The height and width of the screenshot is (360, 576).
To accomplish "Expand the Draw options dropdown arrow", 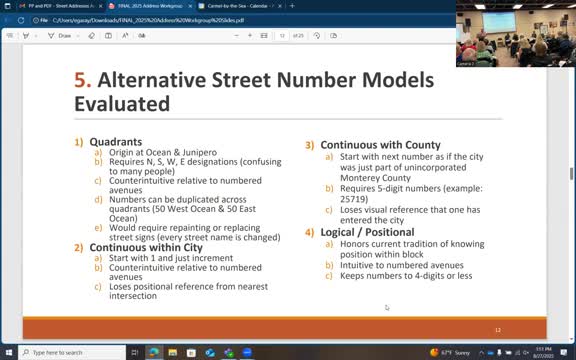I will click(x=78, y=36).
